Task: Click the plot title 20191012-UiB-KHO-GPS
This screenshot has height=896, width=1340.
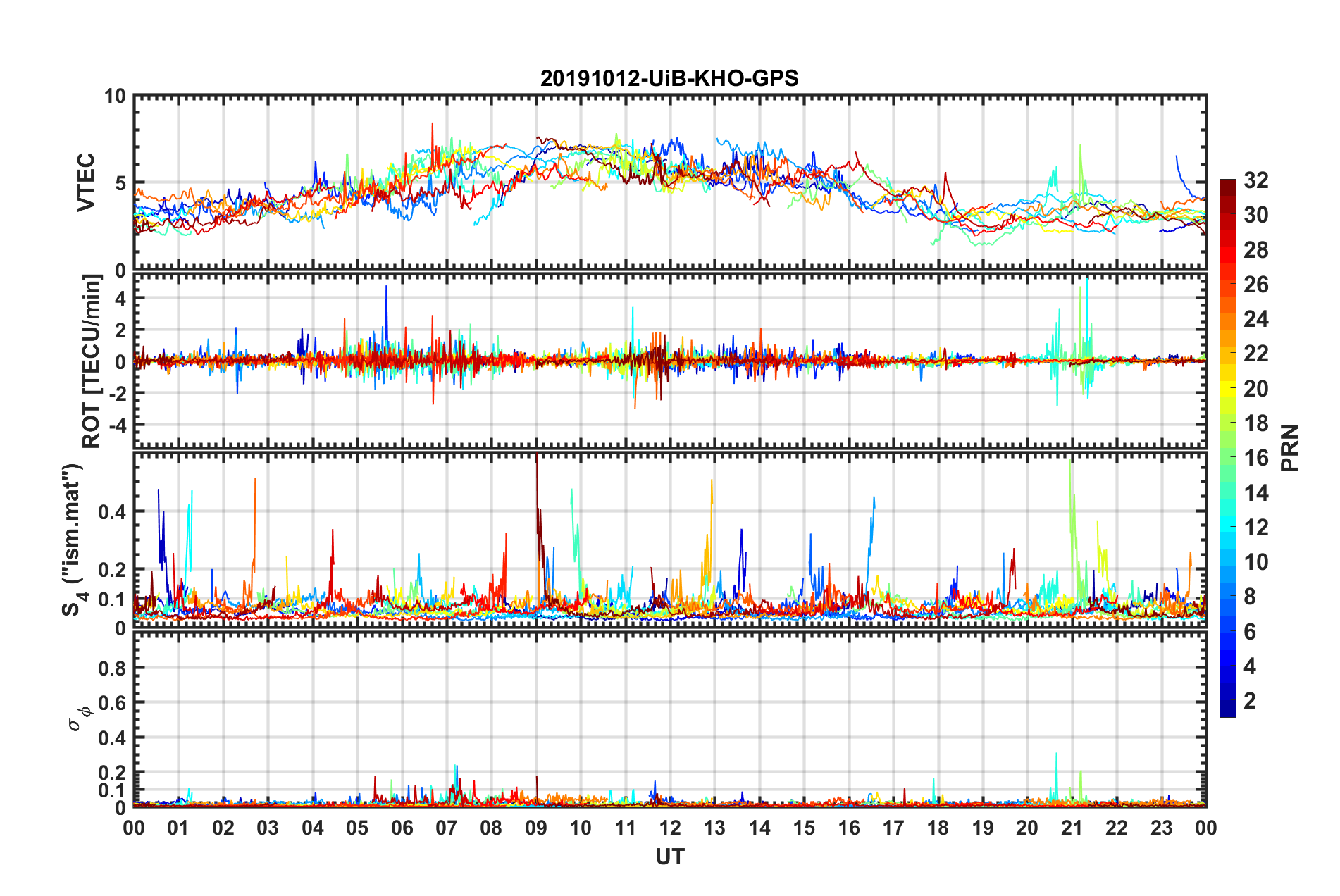Action: pos(669,78)
